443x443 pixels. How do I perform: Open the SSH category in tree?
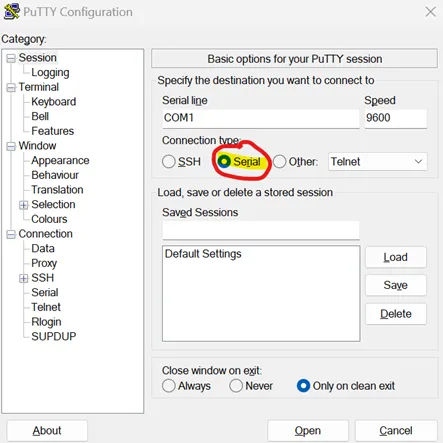42,278
